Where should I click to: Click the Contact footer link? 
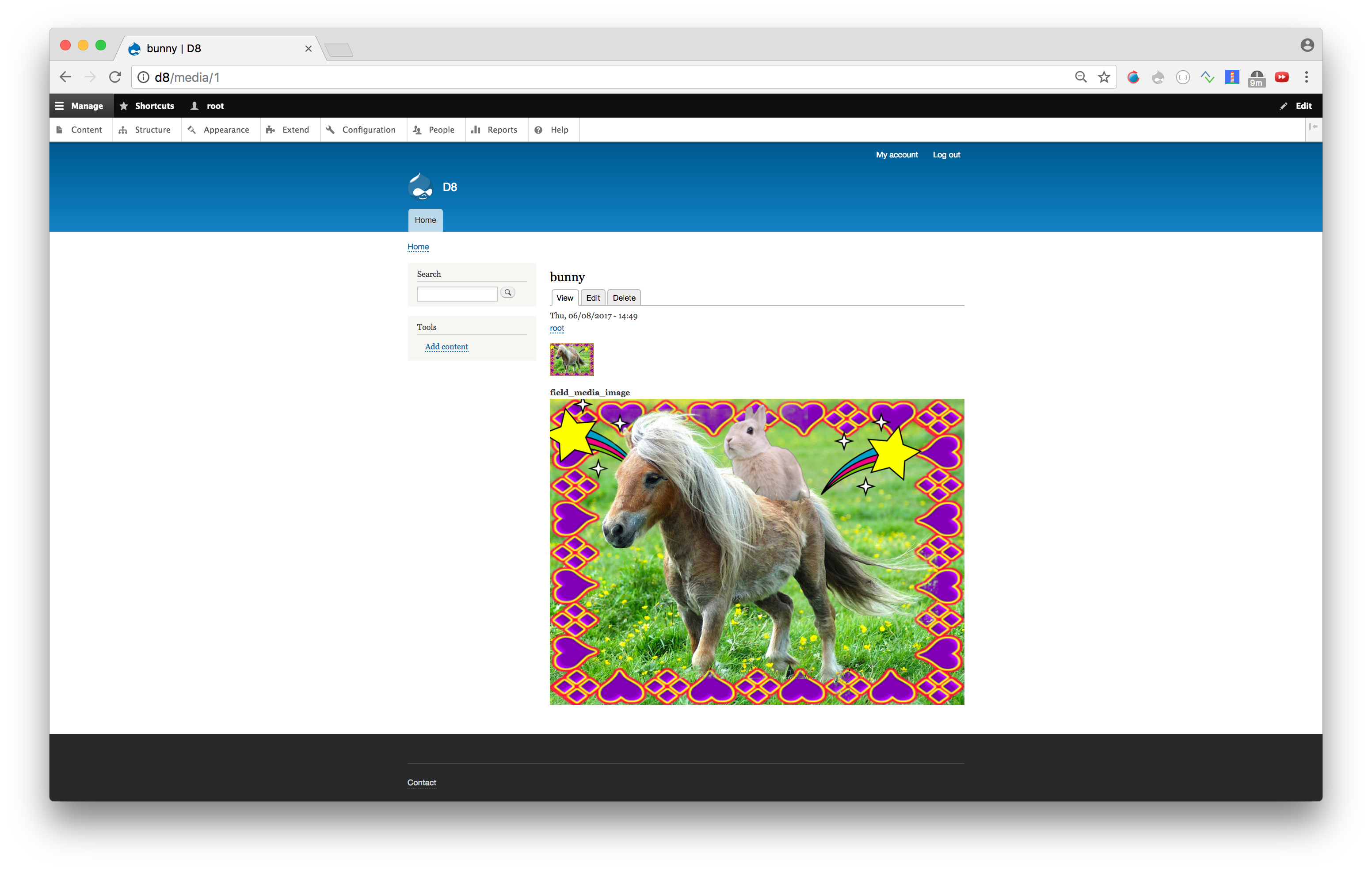click(x=422, y=783)
